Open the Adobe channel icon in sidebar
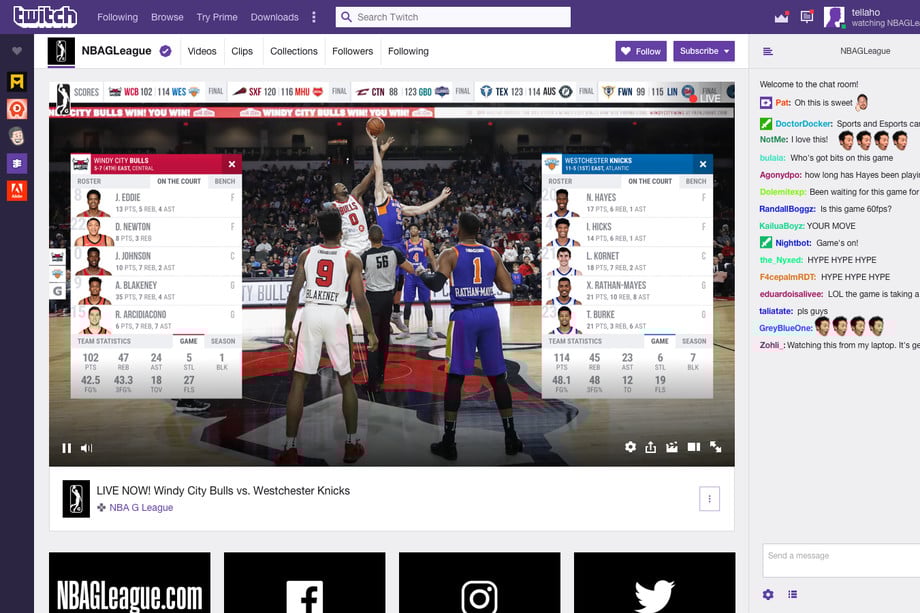The image size is (920, 613). point(16,191)
